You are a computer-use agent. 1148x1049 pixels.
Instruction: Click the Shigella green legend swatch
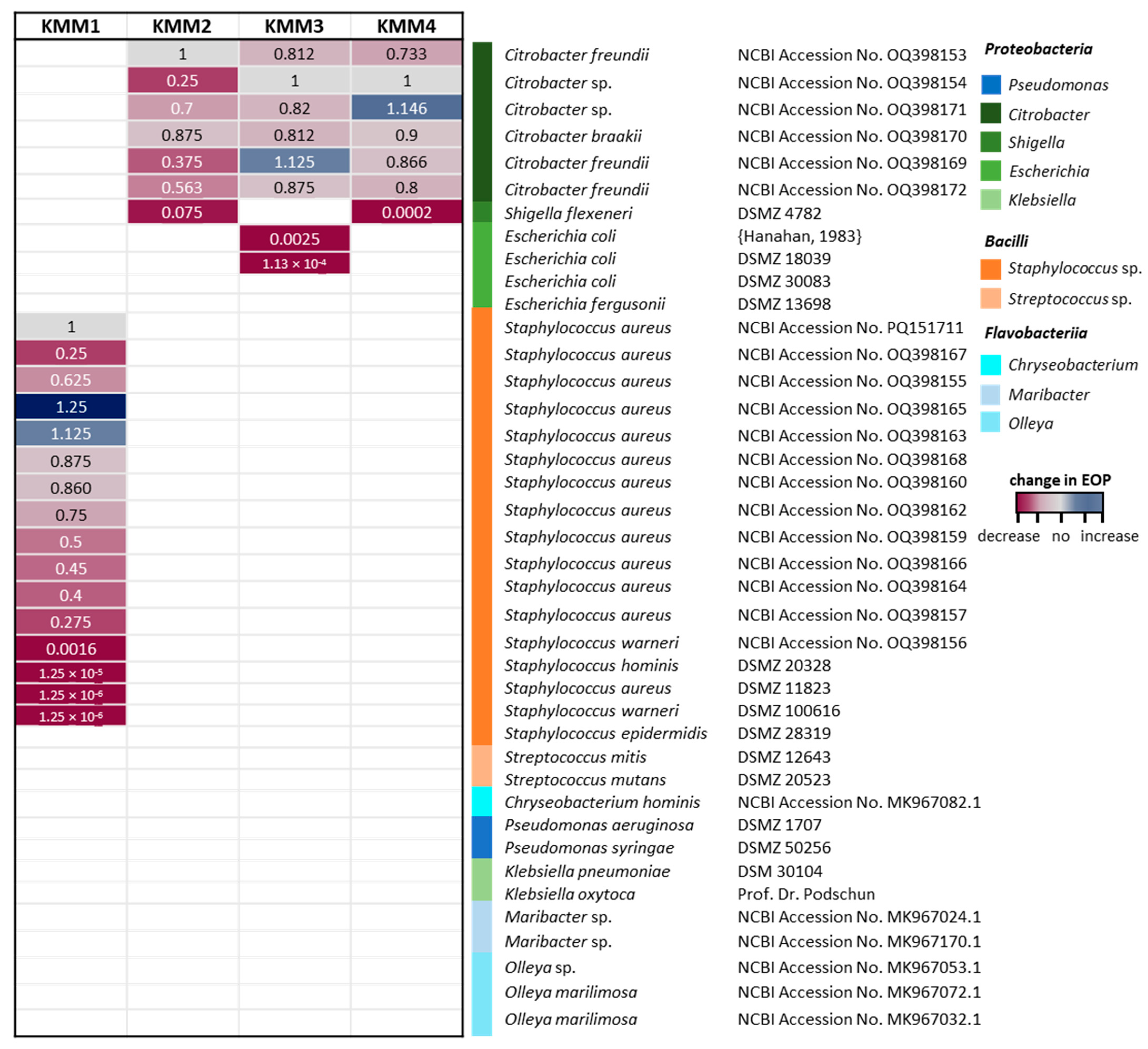(x=991, y=142)
